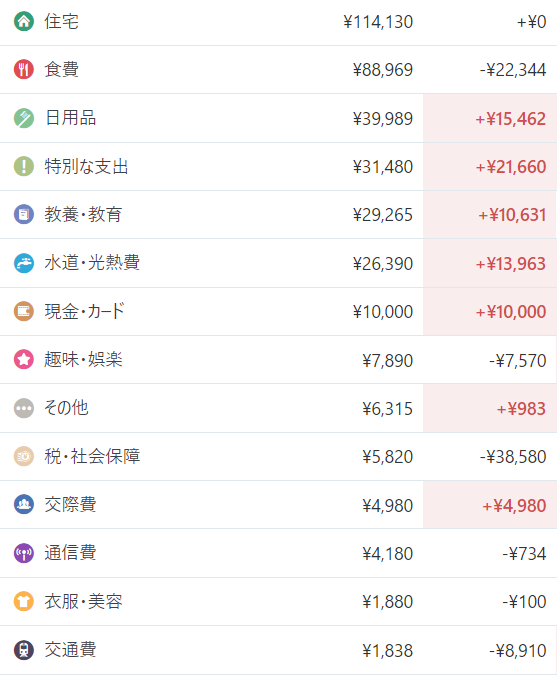557x675 pixels.
Task: Click the red fork-and-knife 食費 icon
Action: coord(24,69)
